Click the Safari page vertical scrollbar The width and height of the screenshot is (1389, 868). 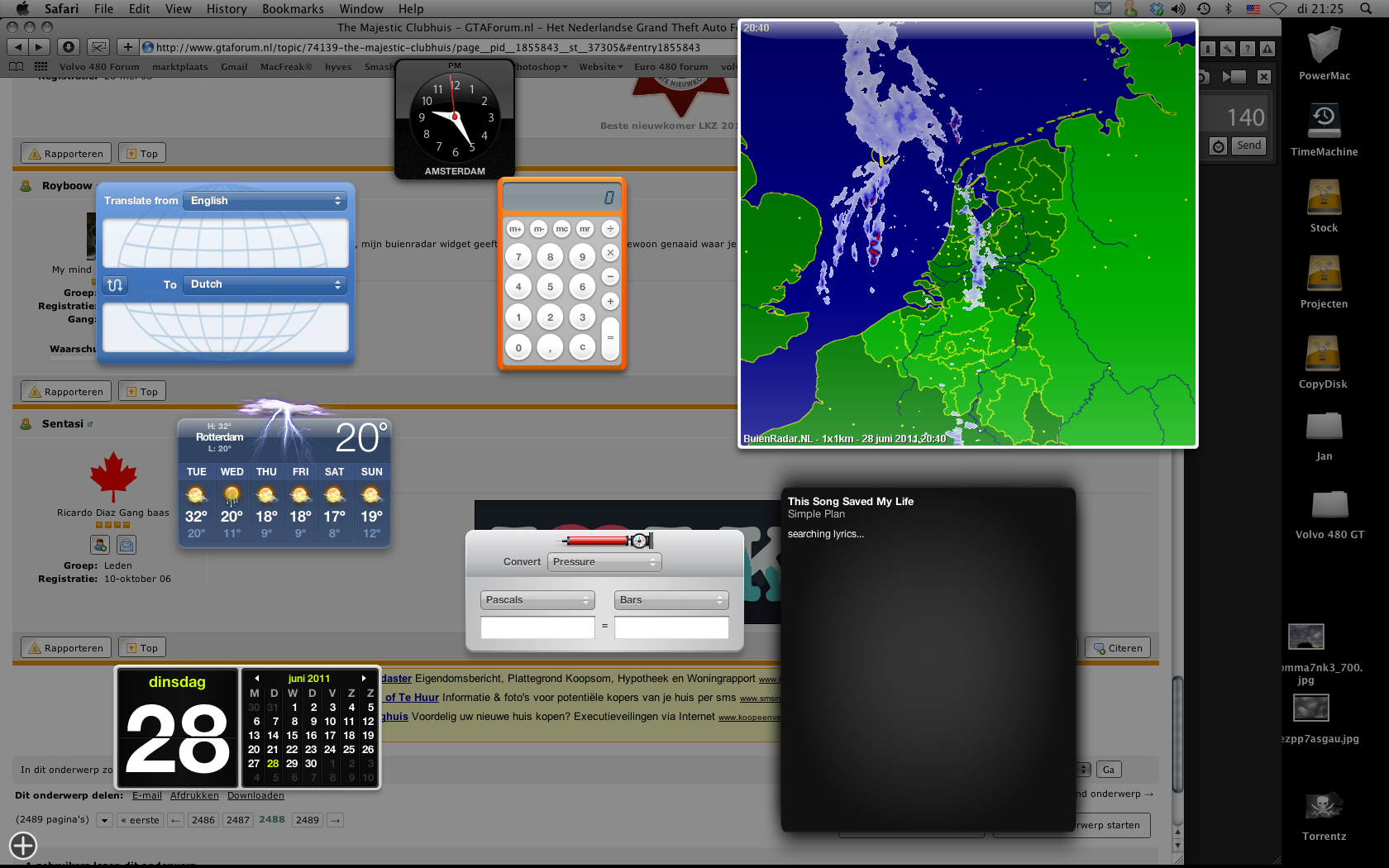pyautogui.click(x=1177, y=727)
